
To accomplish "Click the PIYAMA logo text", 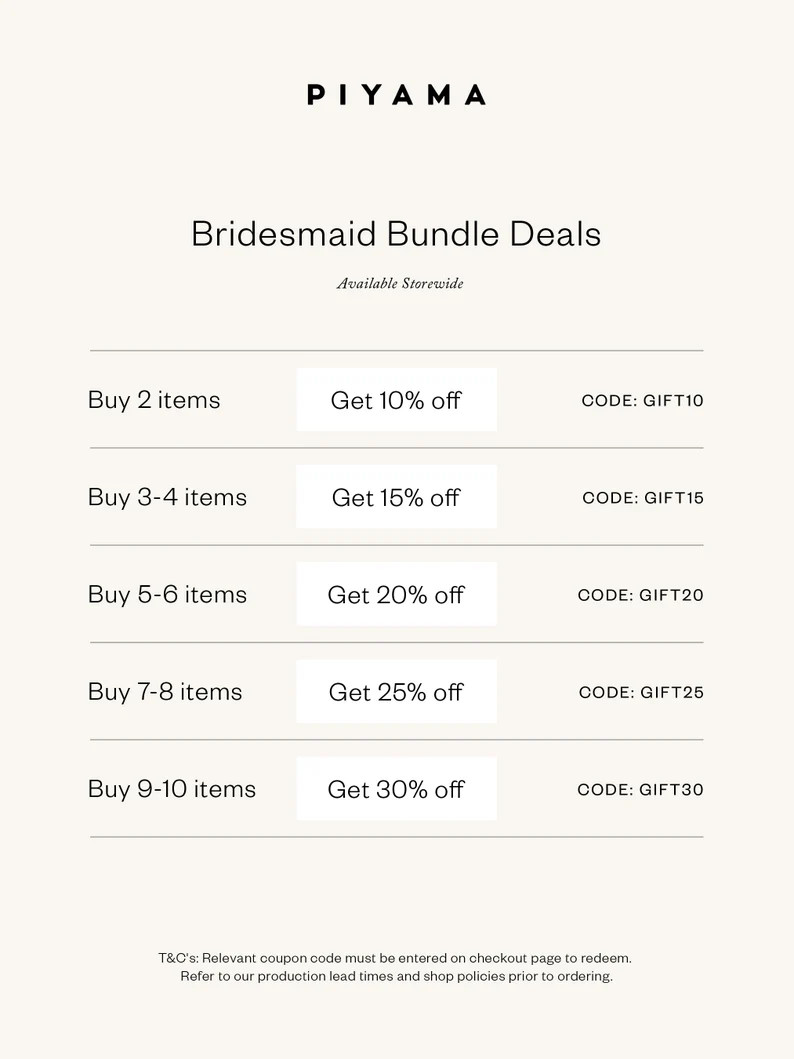I will point(396,95).
